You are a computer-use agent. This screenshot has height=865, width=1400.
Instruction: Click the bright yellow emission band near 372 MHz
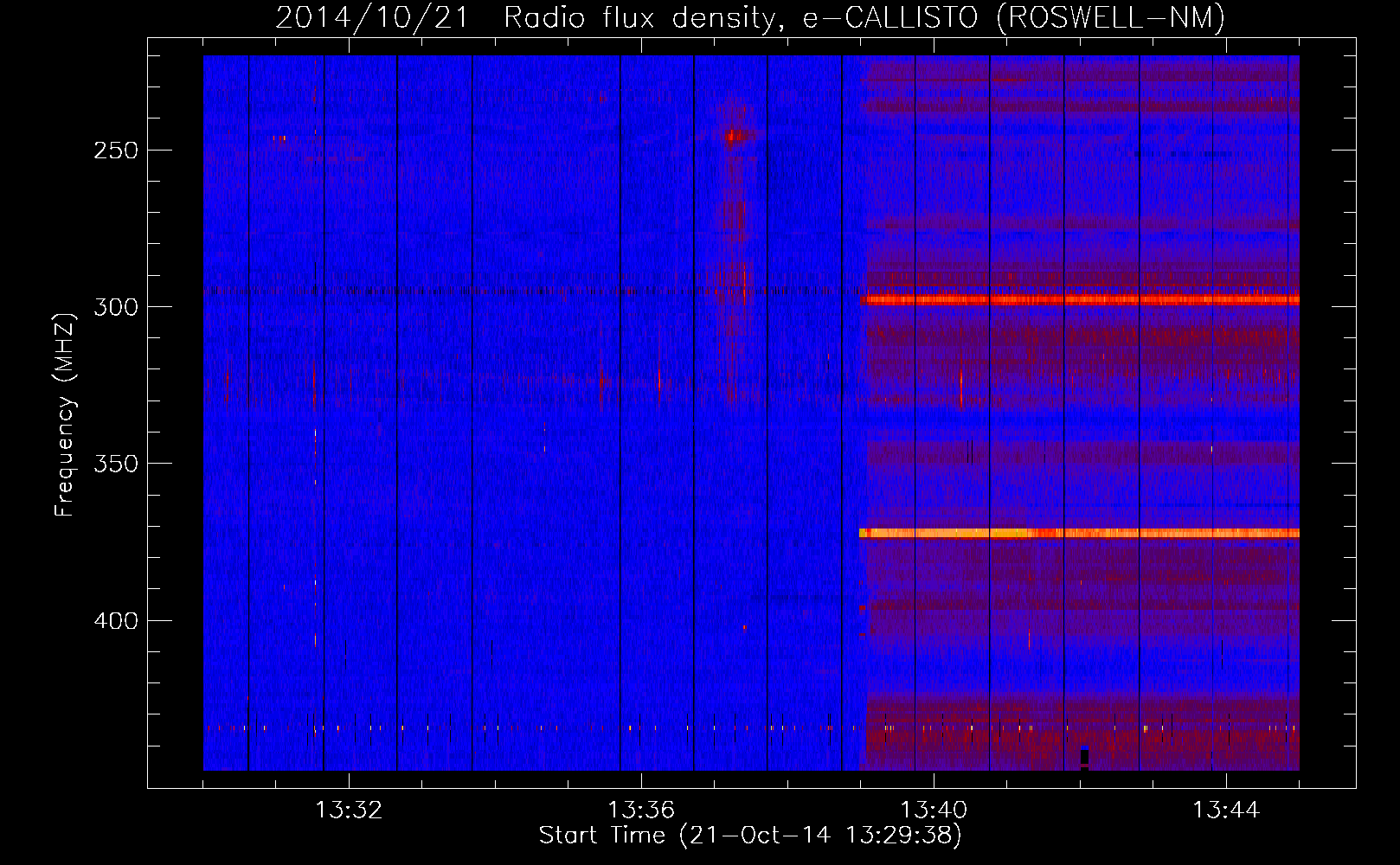click(x=1079, y=533)
